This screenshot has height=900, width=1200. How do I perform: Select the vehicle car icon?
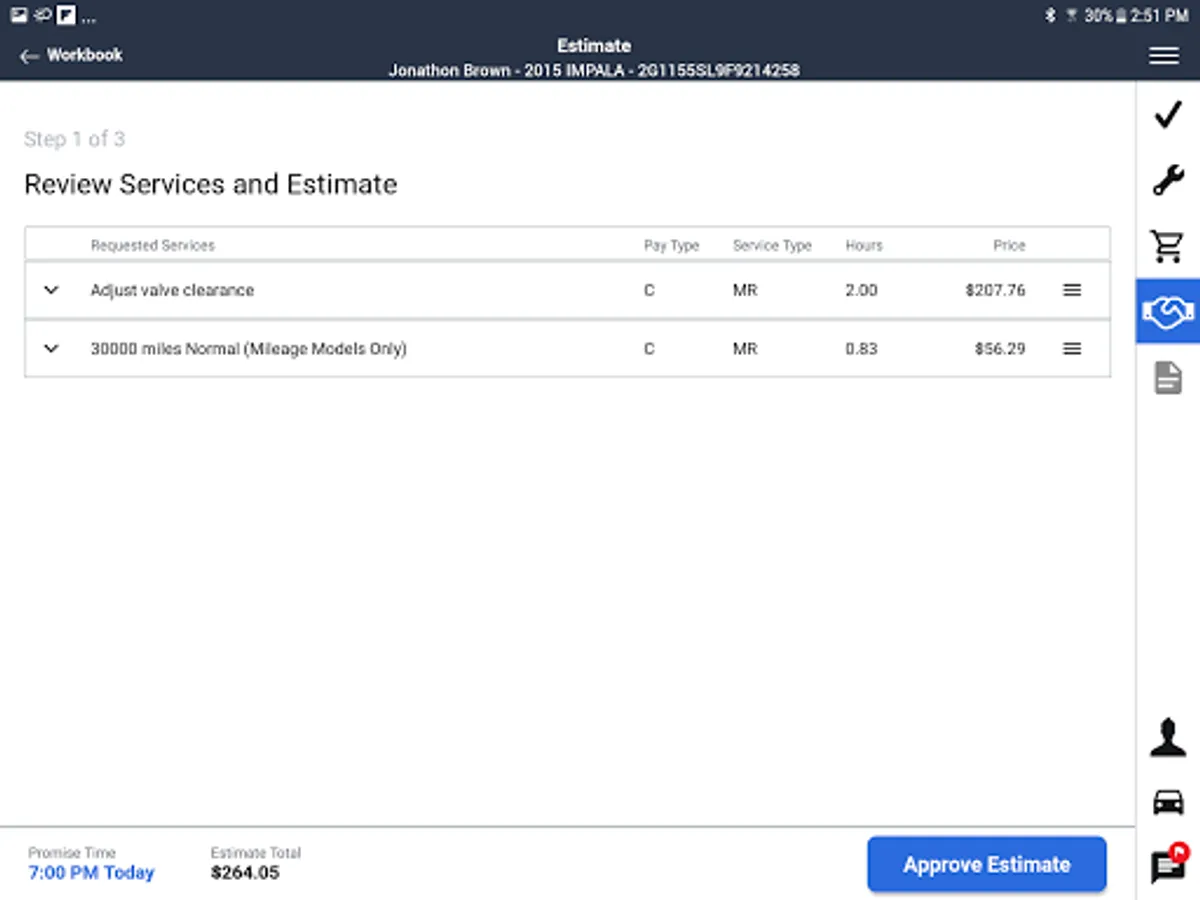click(x=1167, y=802)
